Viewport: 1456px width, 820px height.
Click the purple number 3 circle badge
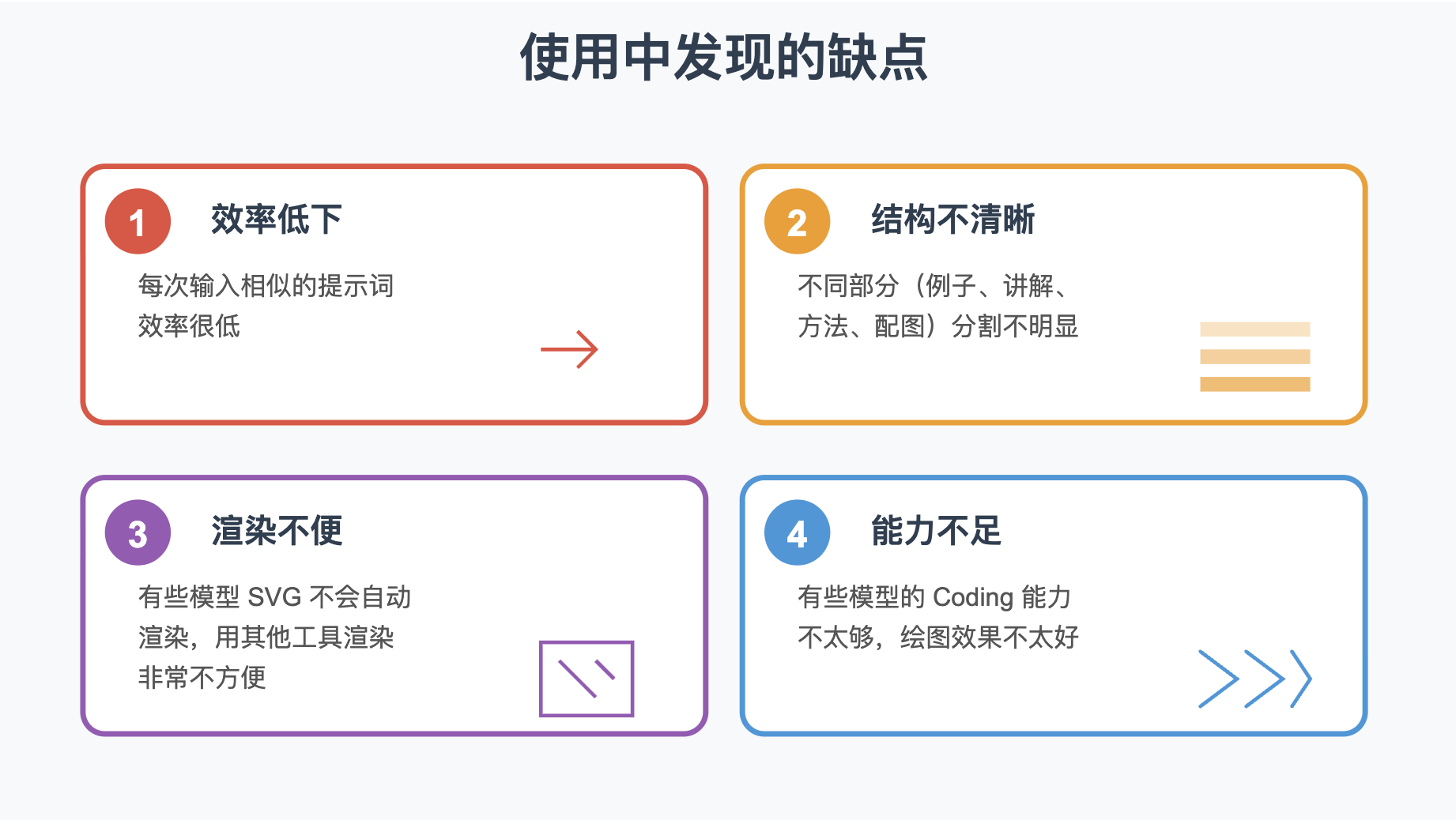[x=138, y=532]
